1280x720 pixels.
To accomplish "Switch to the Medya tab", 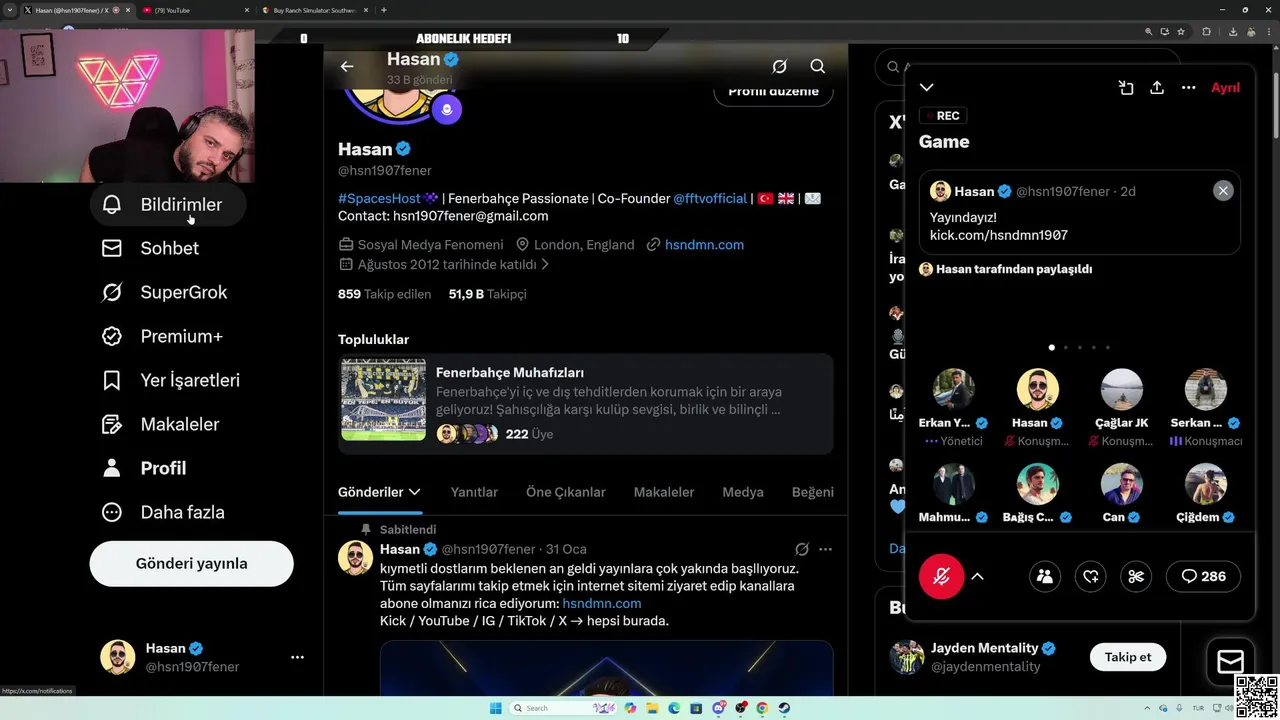I will tap(743, 492).
